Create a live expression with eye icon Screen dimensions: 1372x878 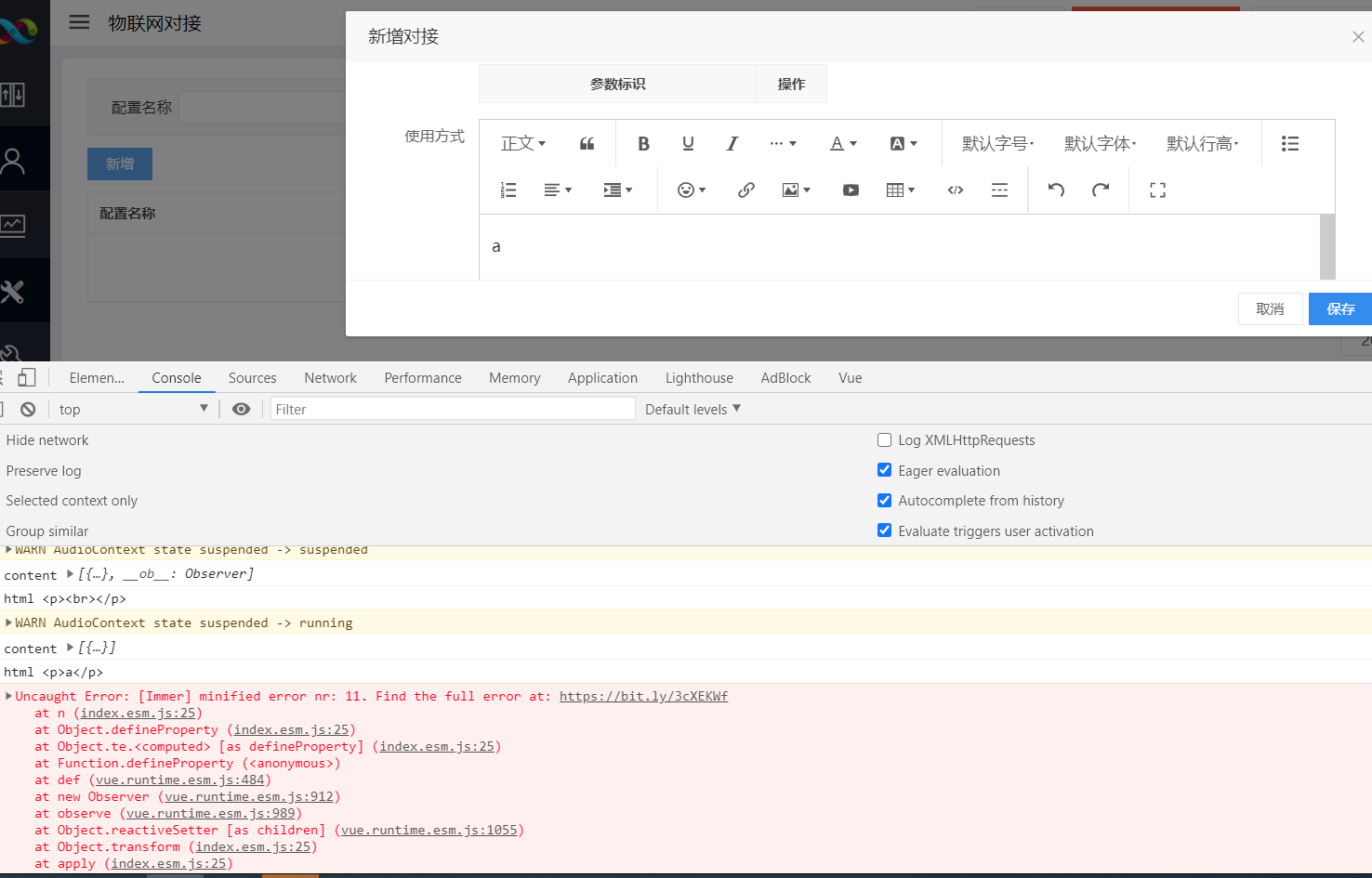coord(241,410)
